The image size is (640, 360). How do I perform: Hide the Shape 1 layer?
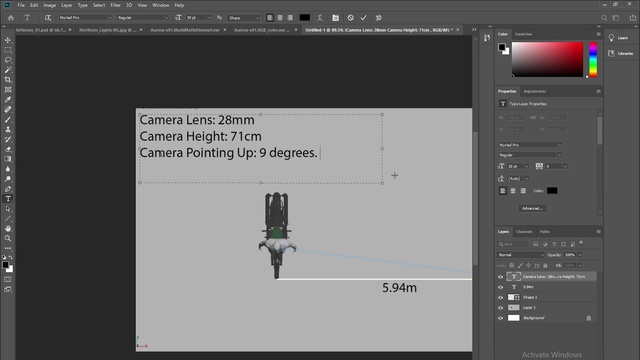500,297
